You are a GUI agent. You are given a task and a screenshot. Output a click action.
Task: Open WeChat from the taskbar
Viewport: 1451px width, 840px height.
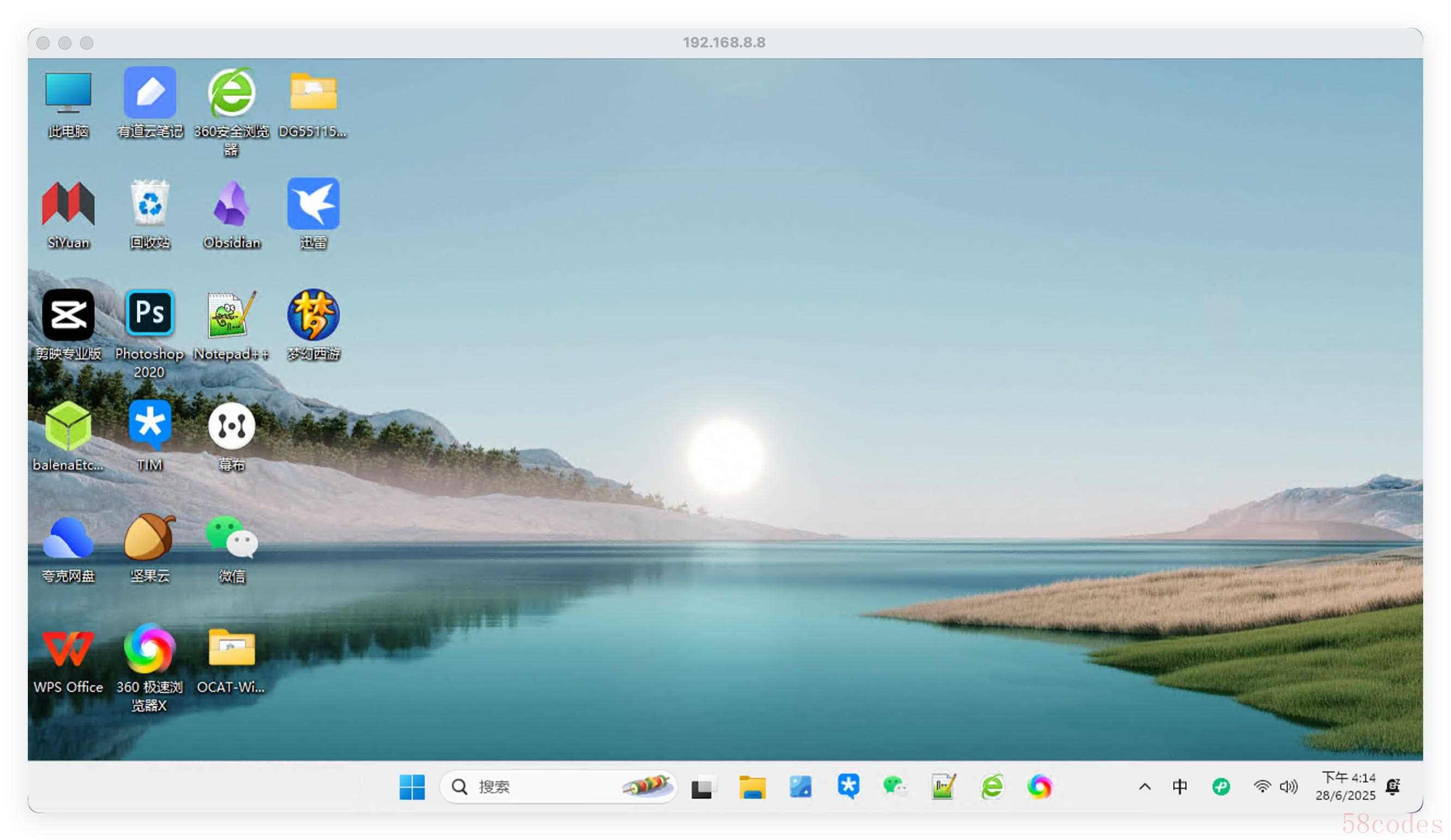coord(896,786)
